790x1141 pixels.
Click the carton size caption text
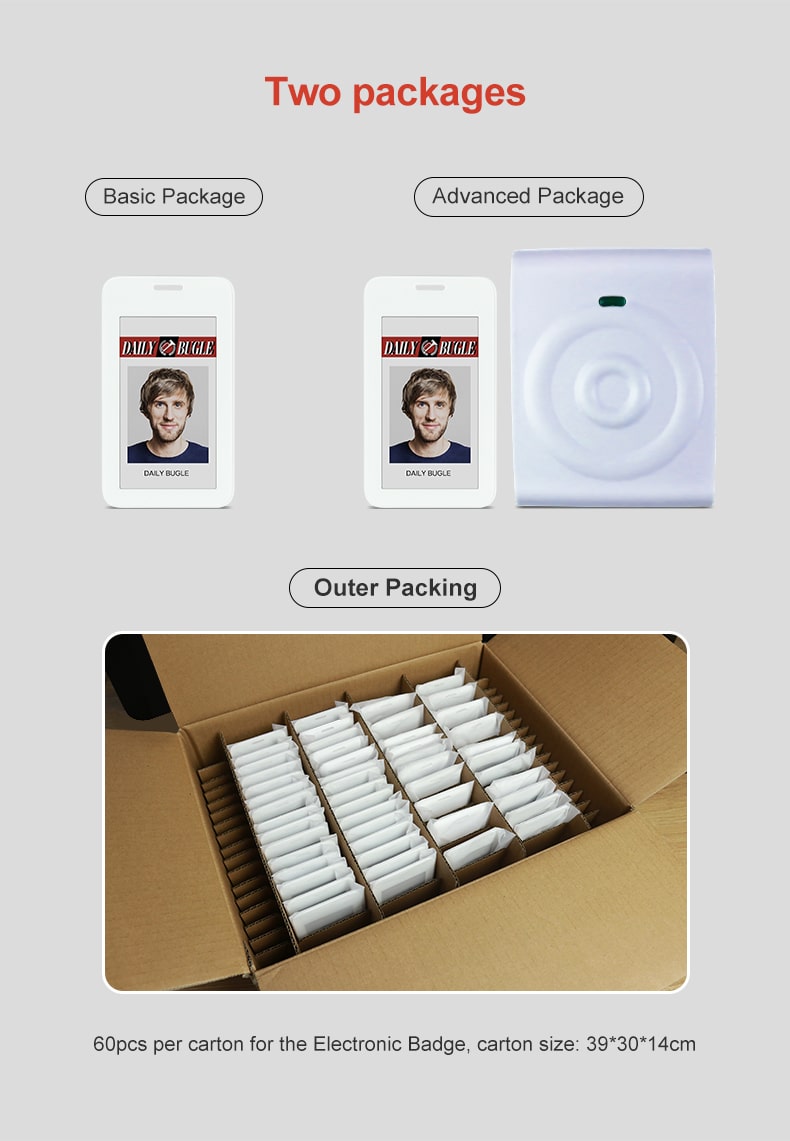[394, 1044]
